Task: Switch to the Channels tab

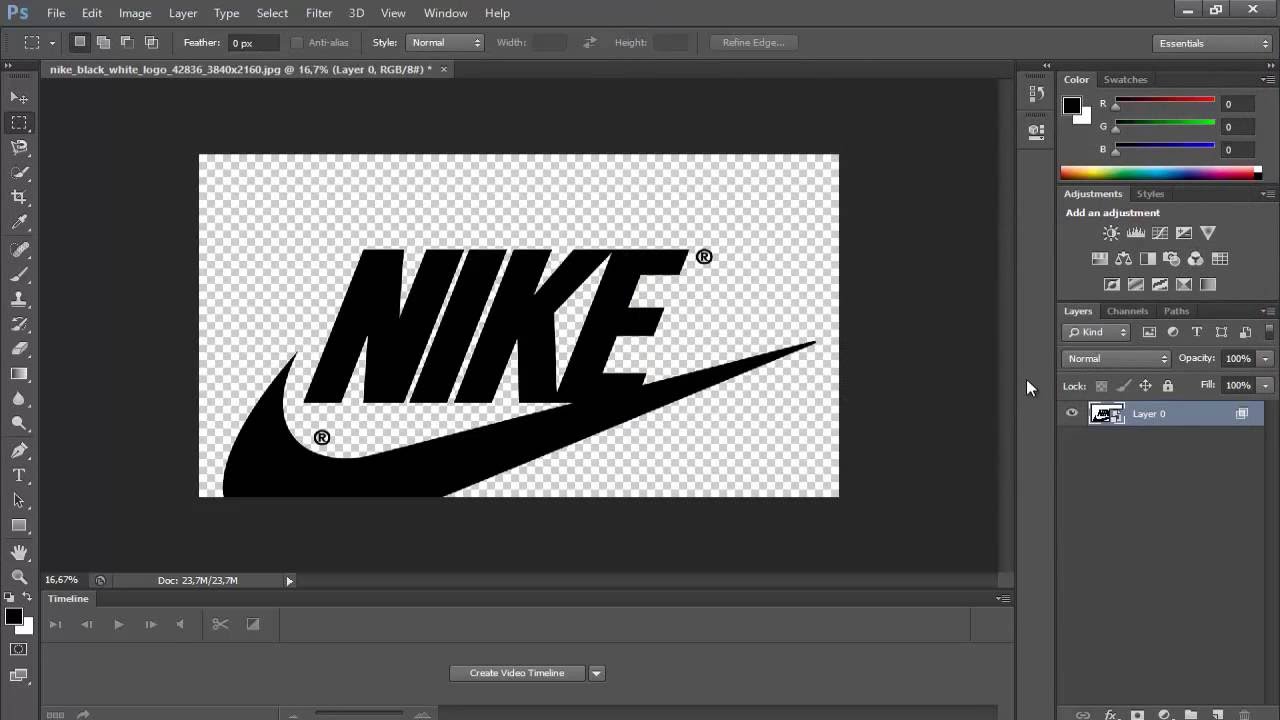Action: [x=1127, y=311]
